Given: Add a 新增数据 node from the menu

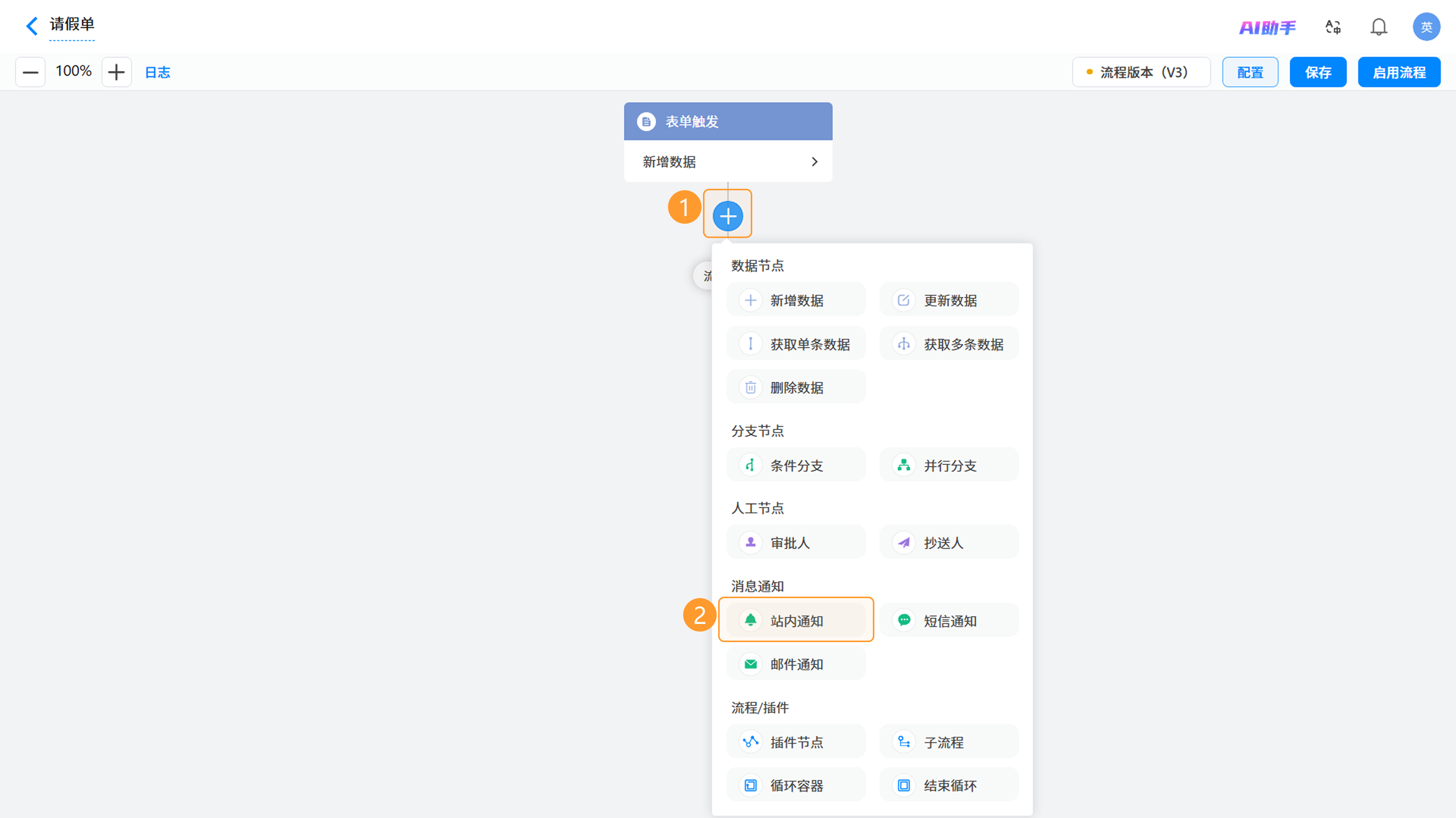Looking at the screenshot, I should click(x=796, y=300).
